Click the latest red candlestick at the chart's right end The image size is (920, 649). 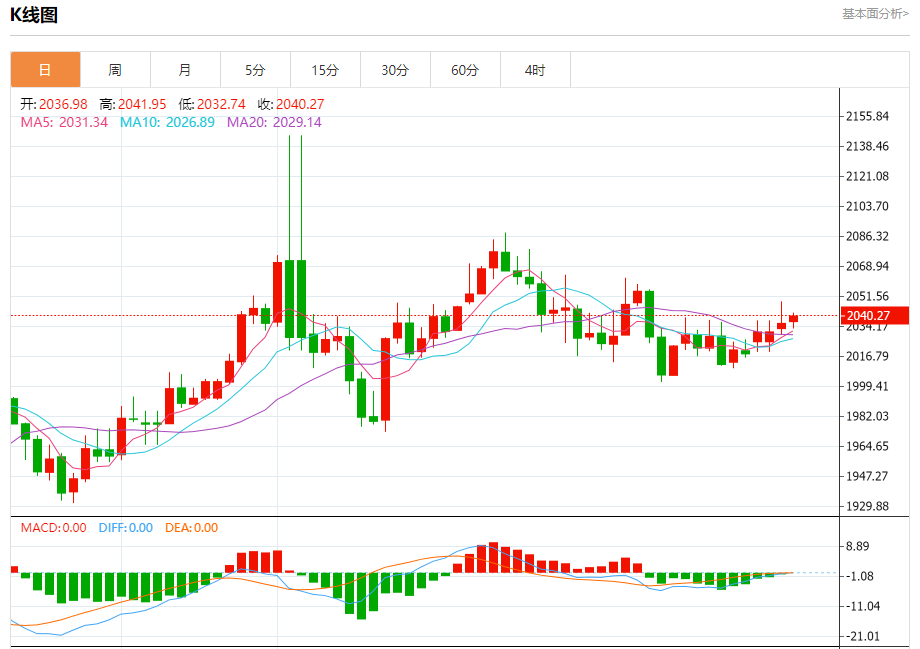(x=793, y=319)
